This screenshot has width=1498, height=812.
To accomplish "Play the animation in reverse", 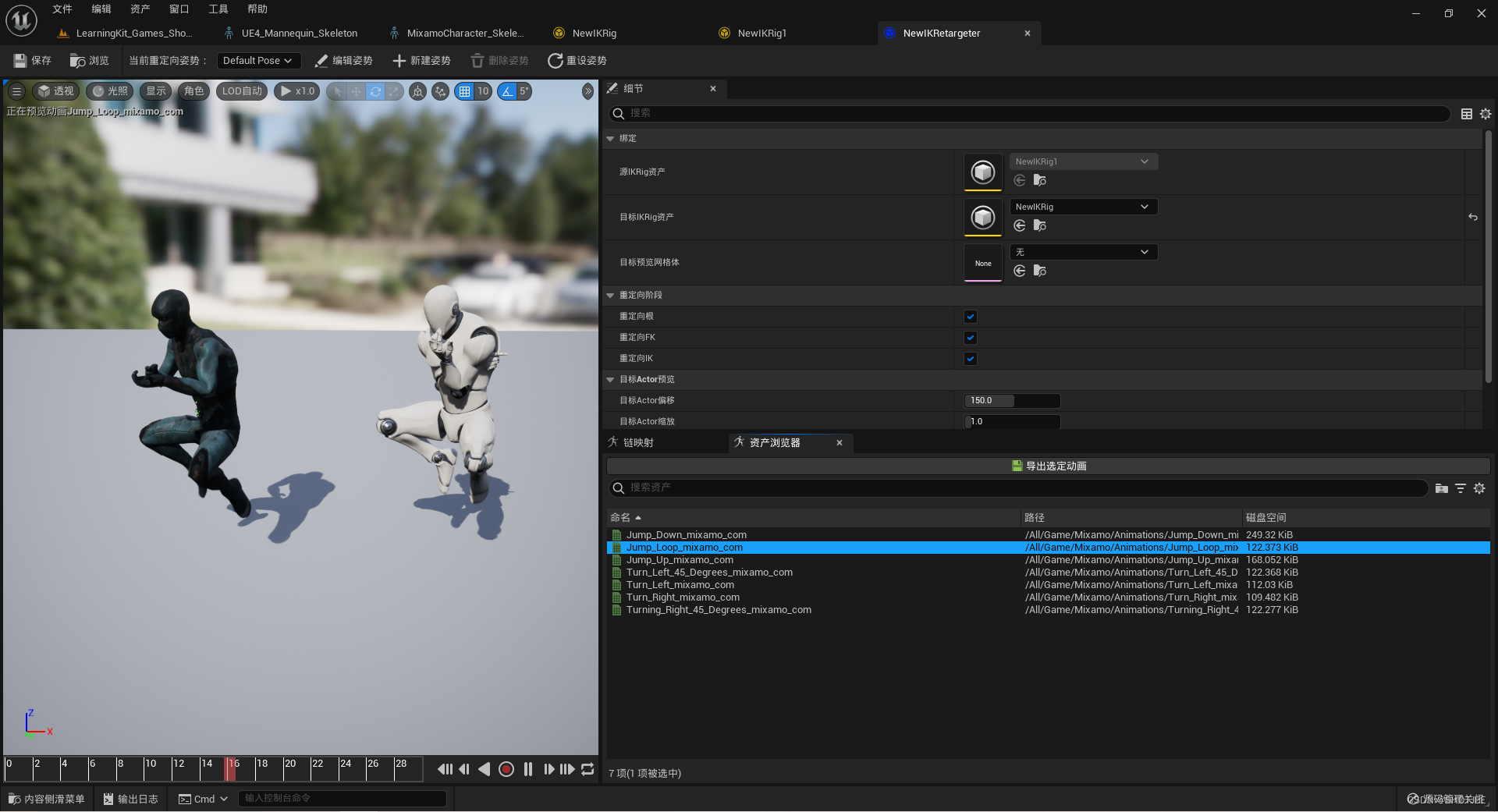I will pyautogui.click(x=485, y=769).
